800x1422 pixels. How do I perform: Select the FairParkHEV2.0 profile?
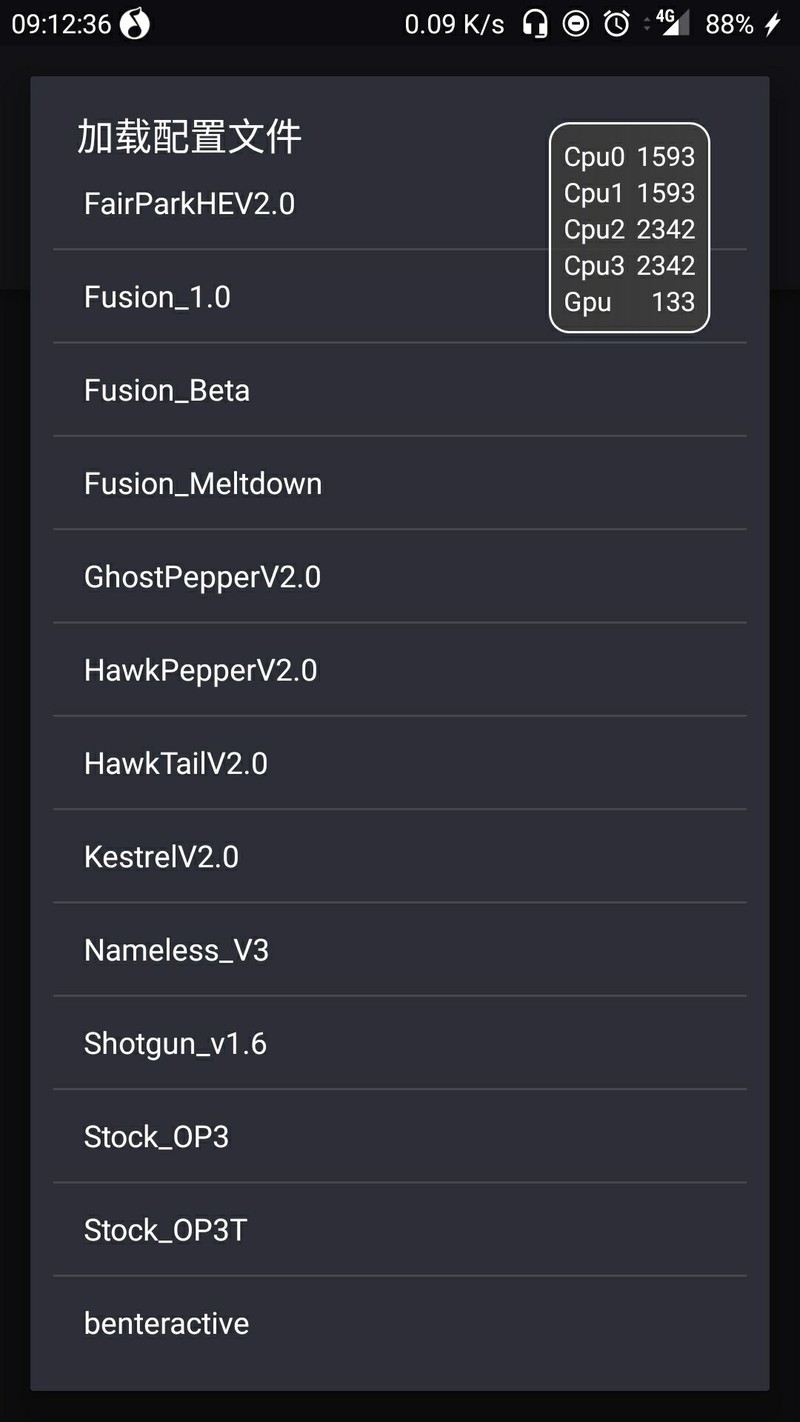pyautogui.click(x=399, y=204)
